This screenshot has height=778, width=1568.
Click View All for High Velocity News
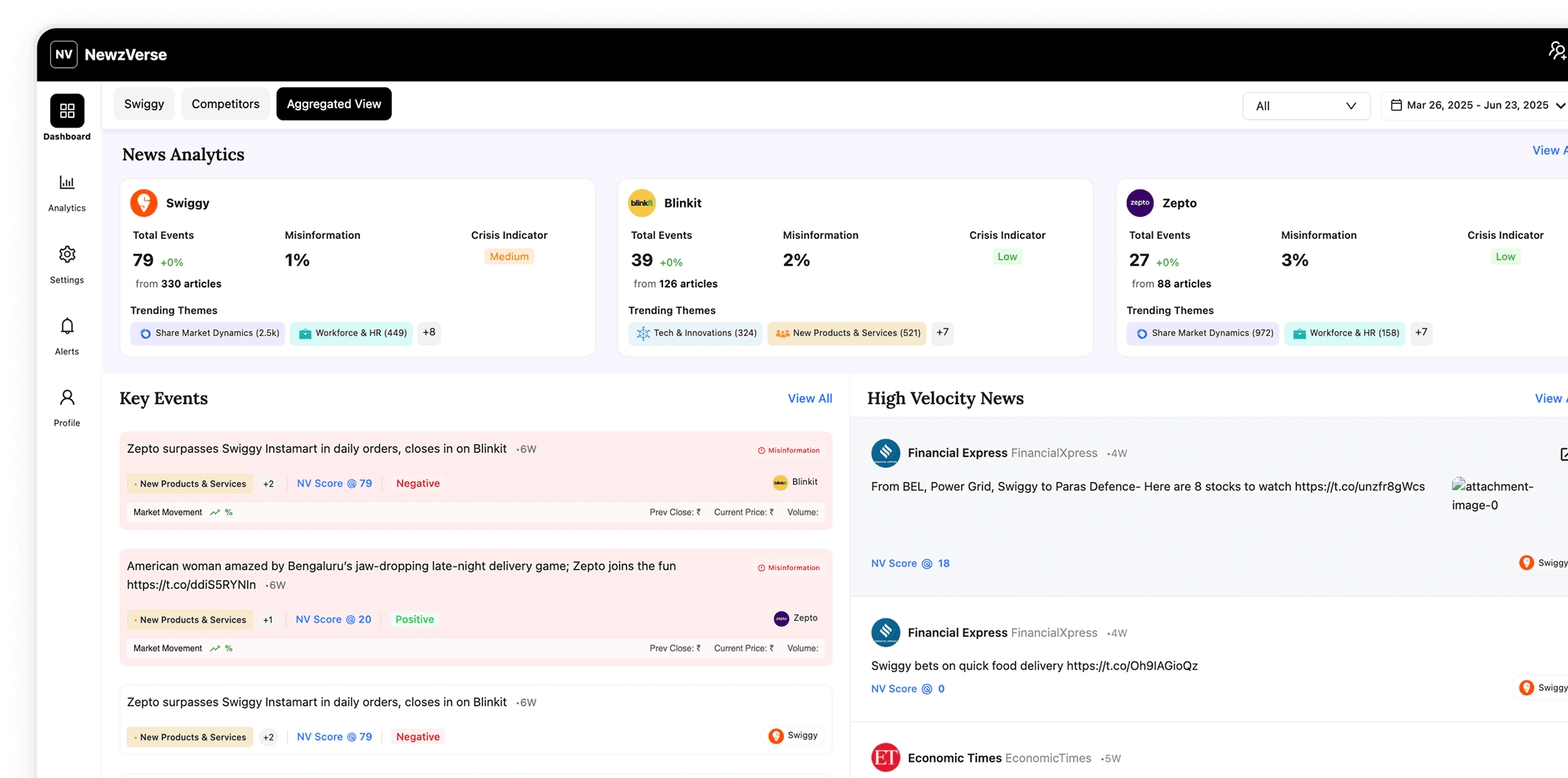1551,398
